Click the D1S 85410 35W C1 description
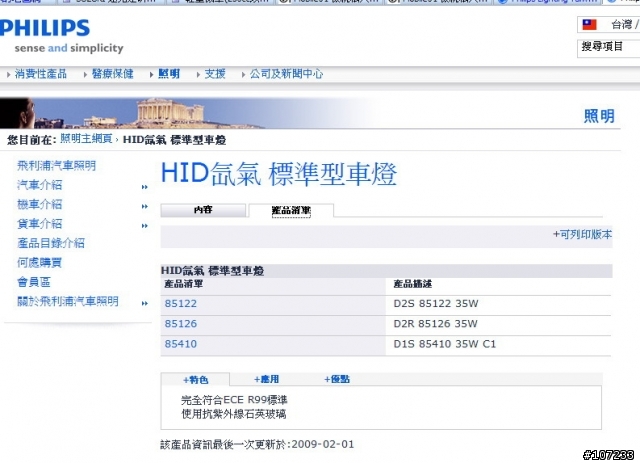 point(444,344)
